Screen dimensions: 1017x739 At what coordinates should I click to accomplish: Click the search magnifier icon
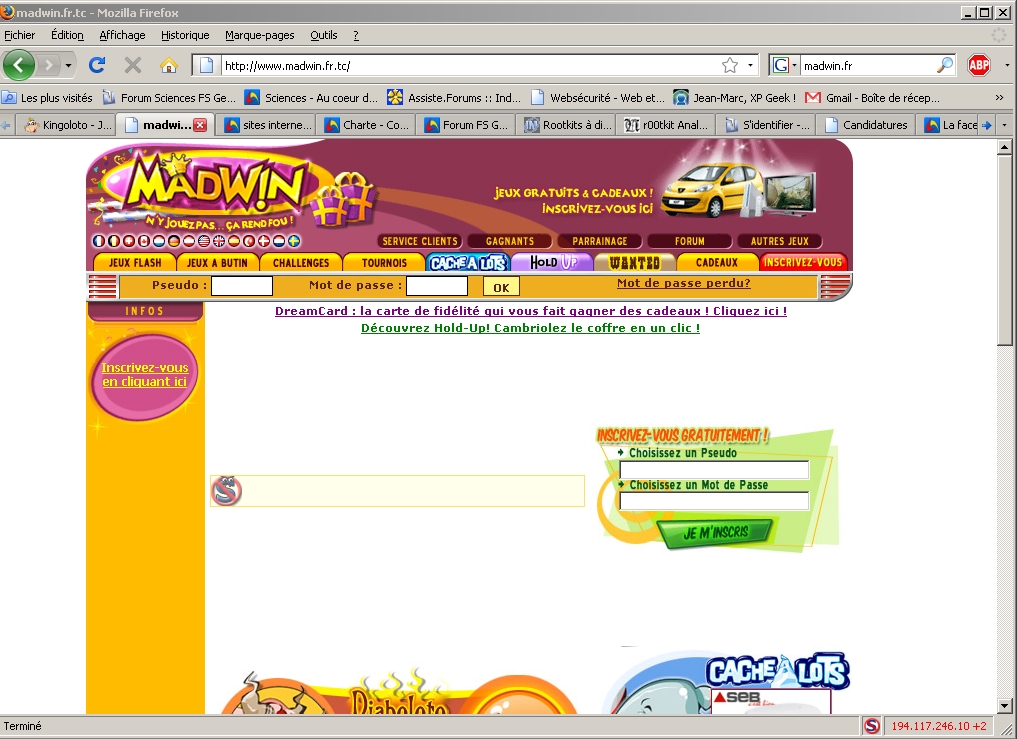945,66
